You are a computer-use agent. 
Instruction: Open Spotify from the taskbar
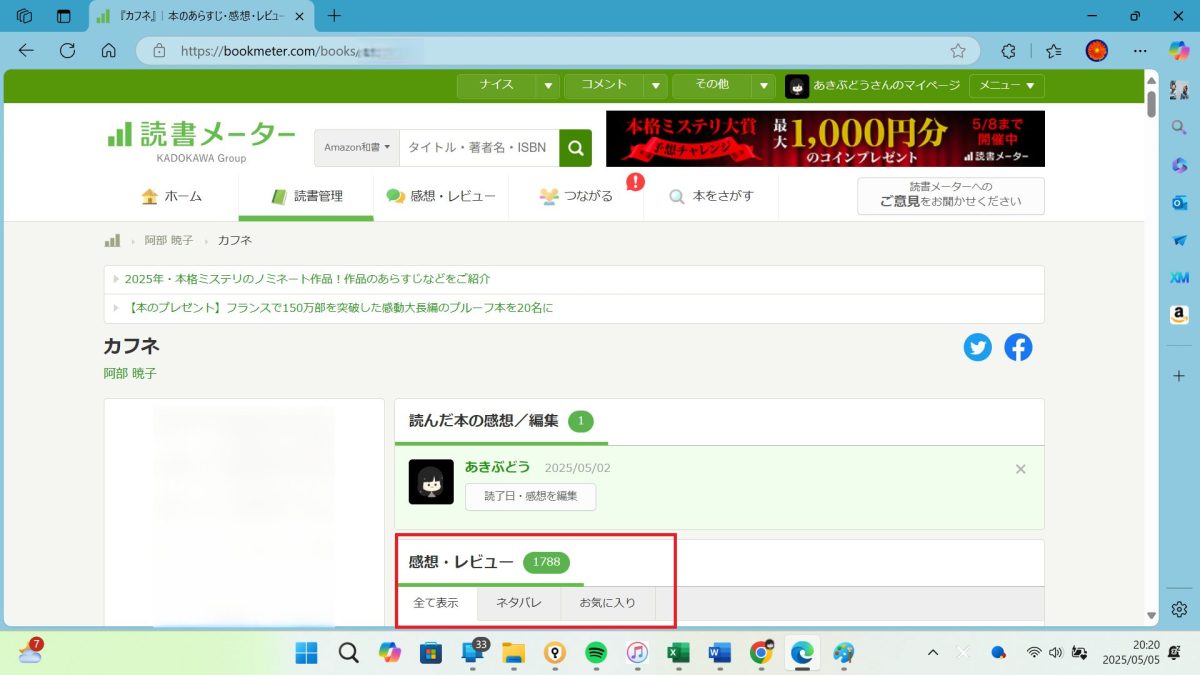595,653
